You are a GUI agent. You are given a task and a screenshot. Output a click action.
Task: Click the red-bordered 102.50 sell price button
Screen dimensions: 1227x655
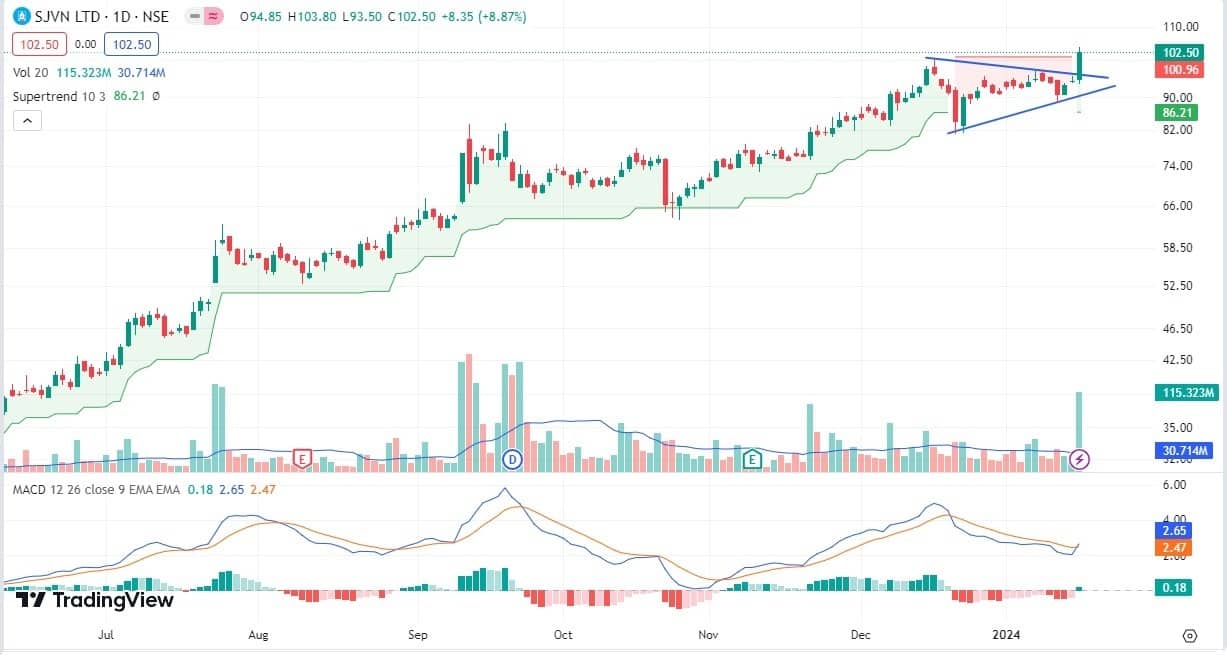39,44
